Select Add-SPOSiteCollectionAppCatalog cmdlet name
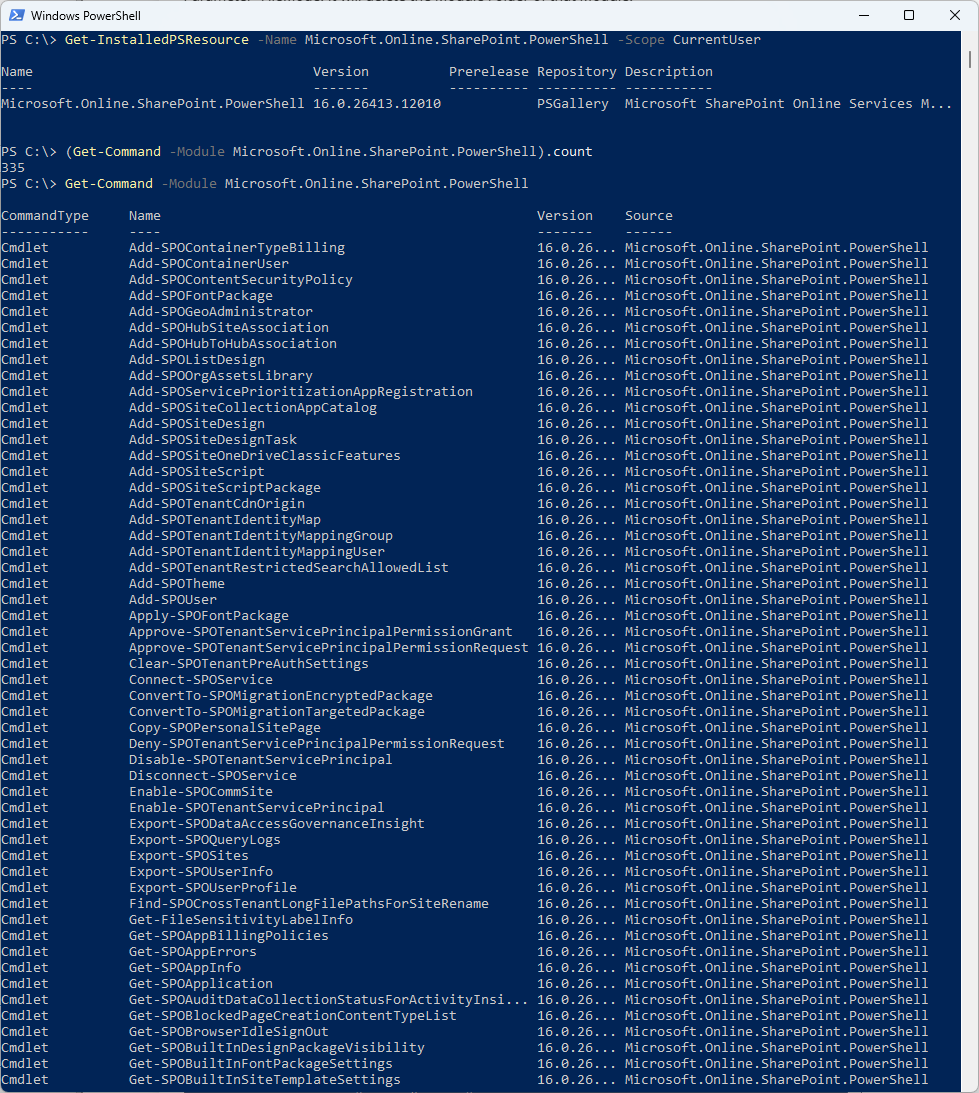The width and height of the screenshot is (979, 1093). point(253,408)
